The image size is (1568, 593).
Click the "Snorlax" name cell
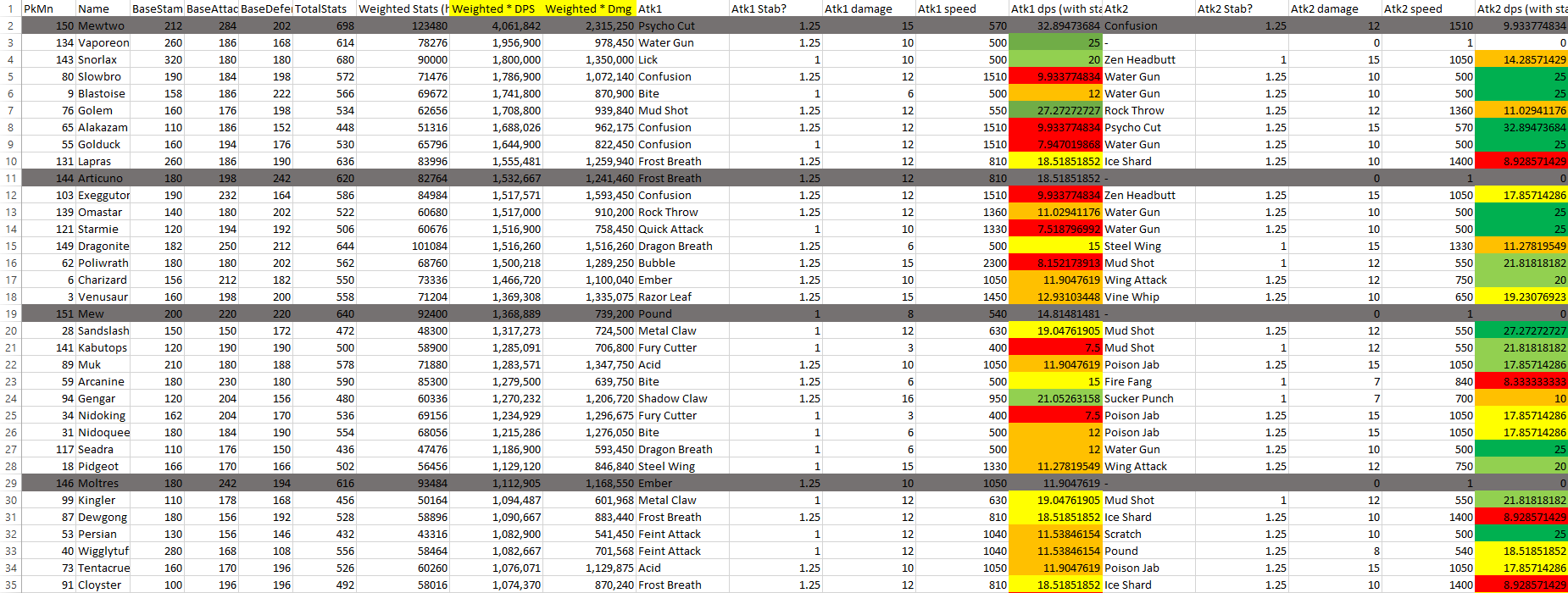(x=103, y=59)
